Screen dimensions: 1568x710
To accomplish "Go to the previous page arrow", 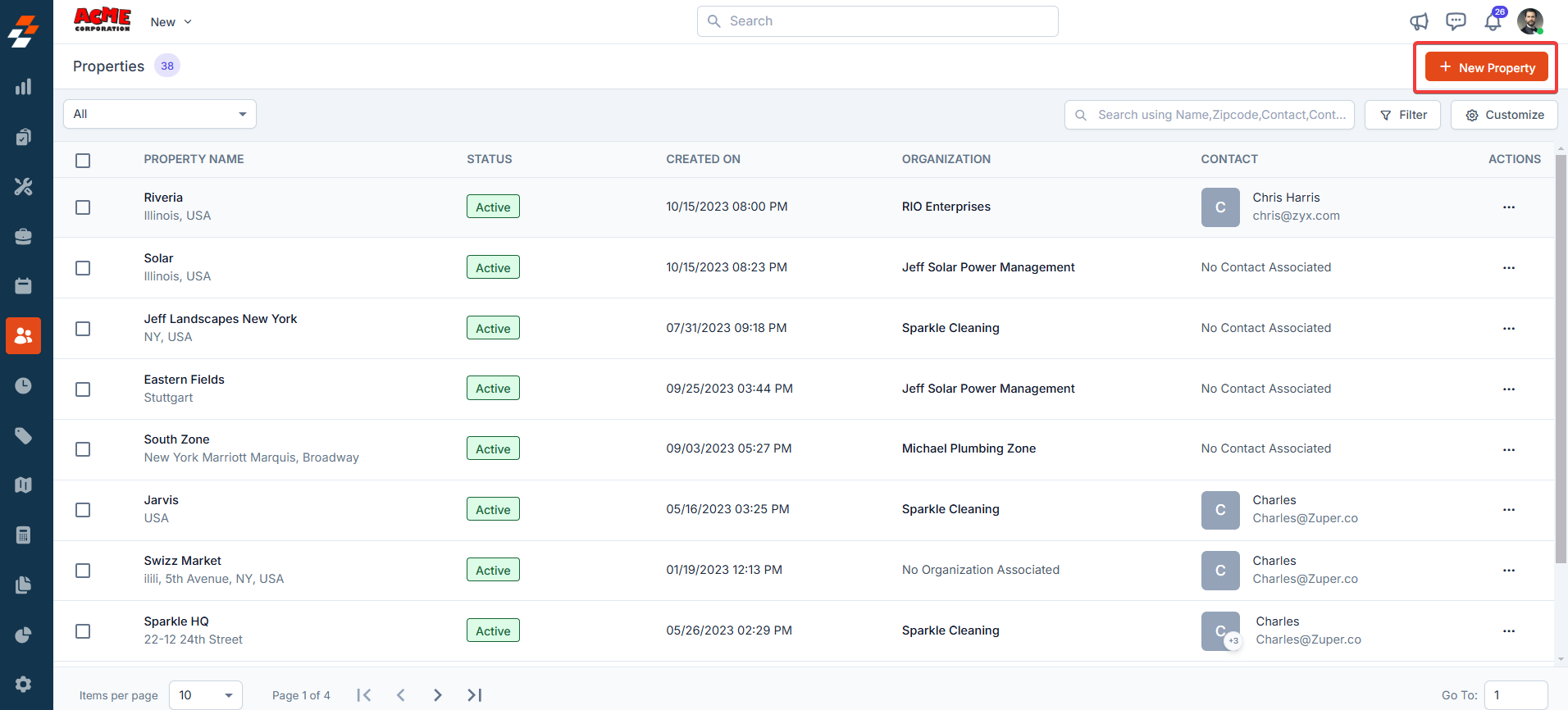I will pos(401,695).
